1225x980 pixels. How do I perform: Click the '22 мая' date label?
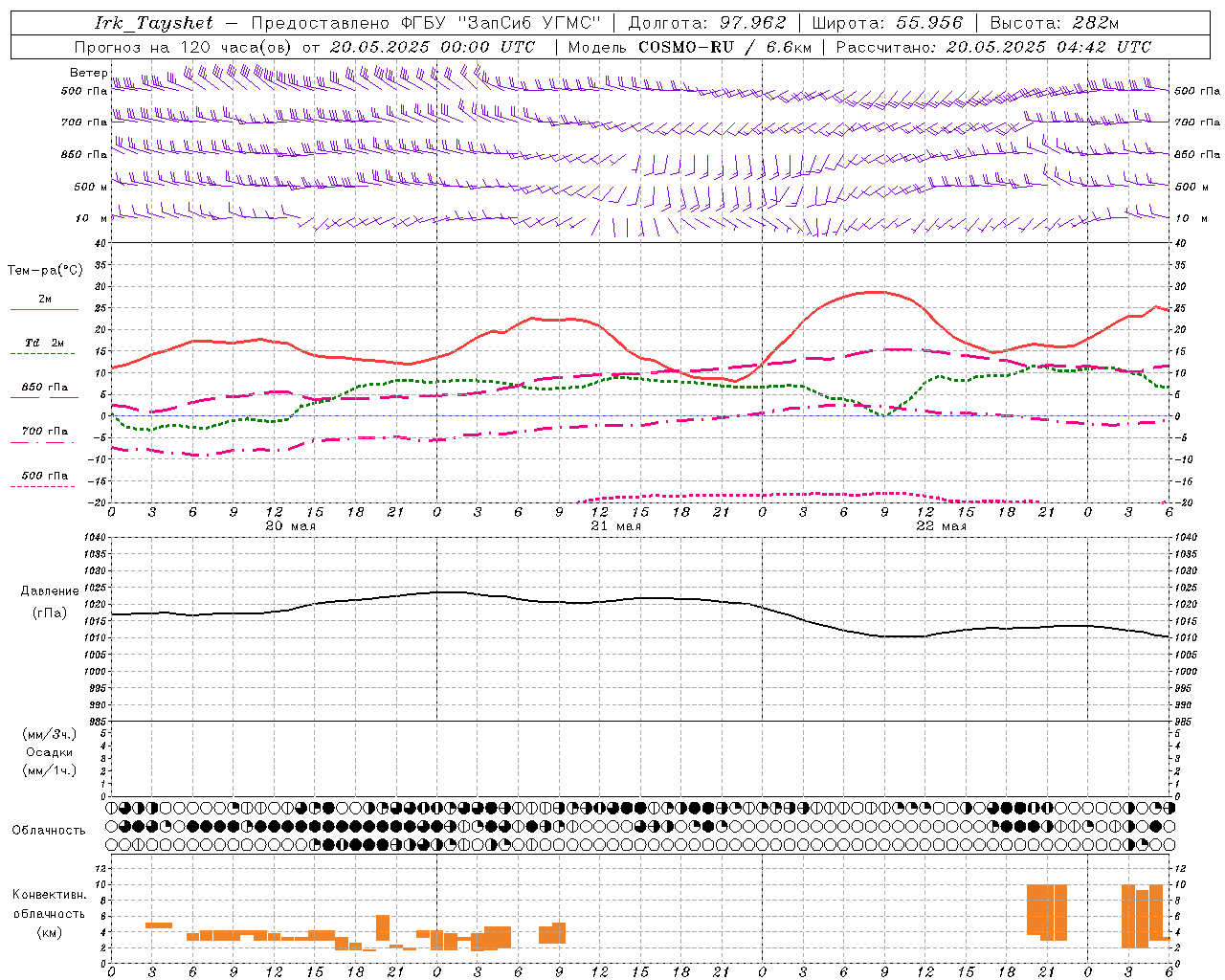[941, 526]
